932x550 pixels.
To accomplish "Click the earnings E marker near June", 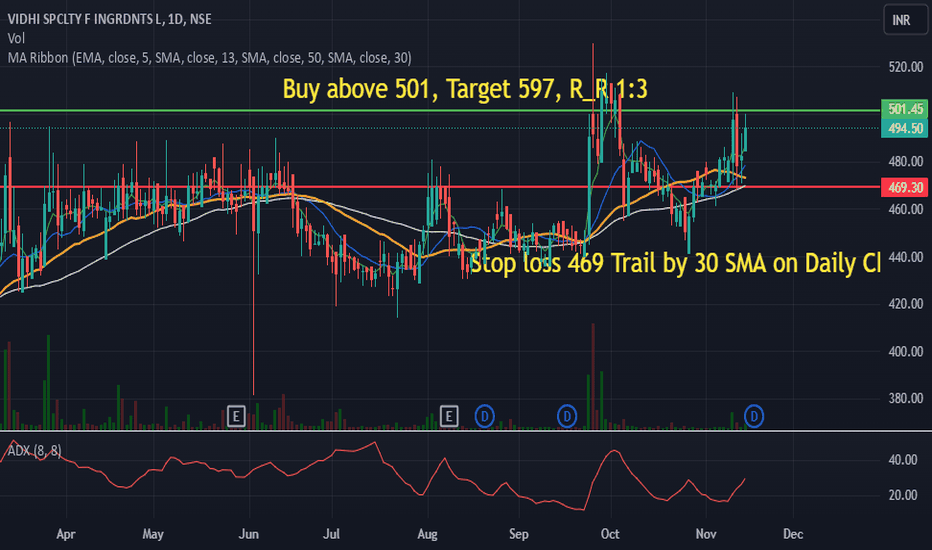I will tap(236, 416).
